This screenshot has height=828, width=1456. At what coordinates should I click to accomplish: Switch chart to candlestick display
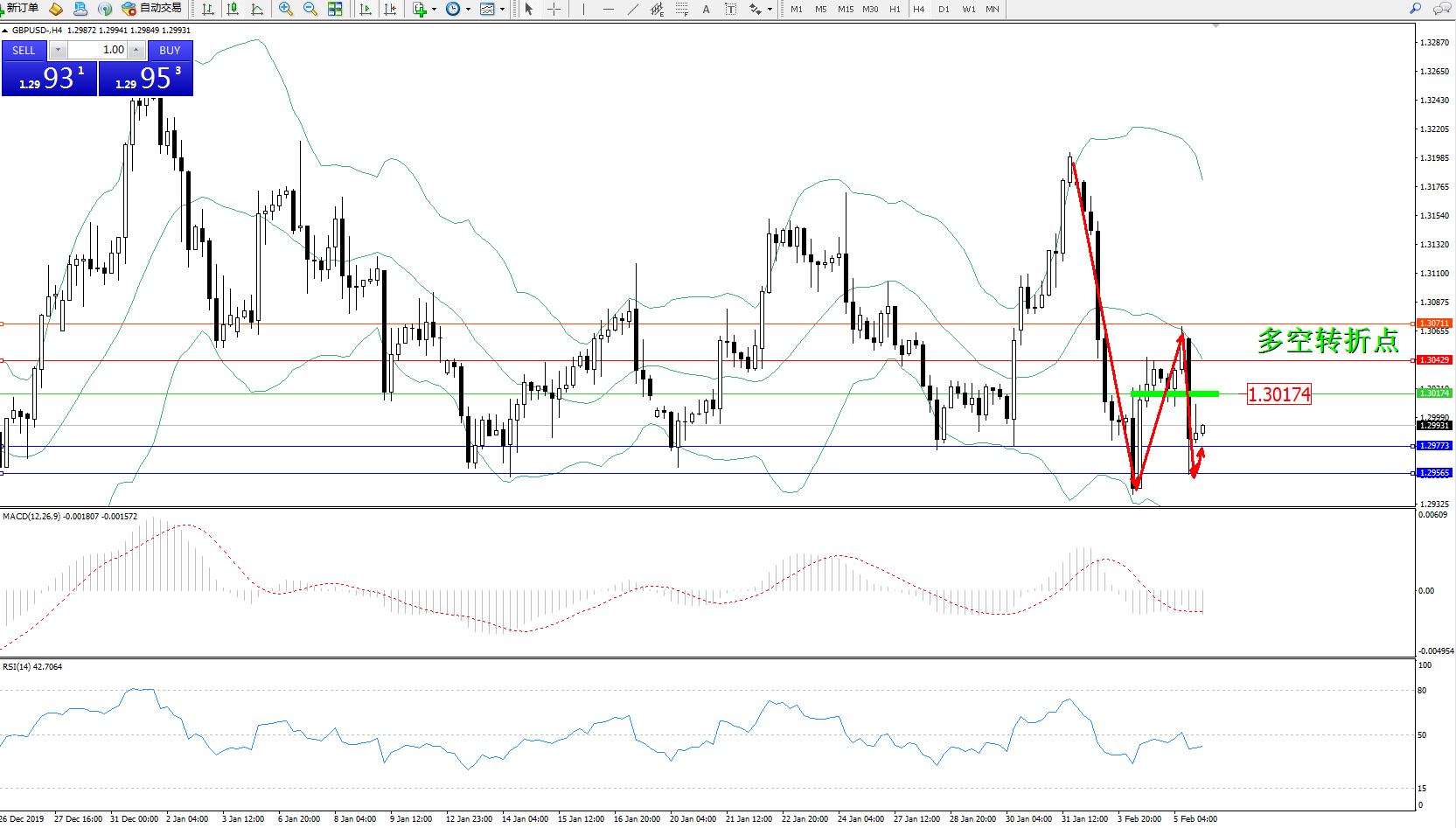tap(233, 9)
